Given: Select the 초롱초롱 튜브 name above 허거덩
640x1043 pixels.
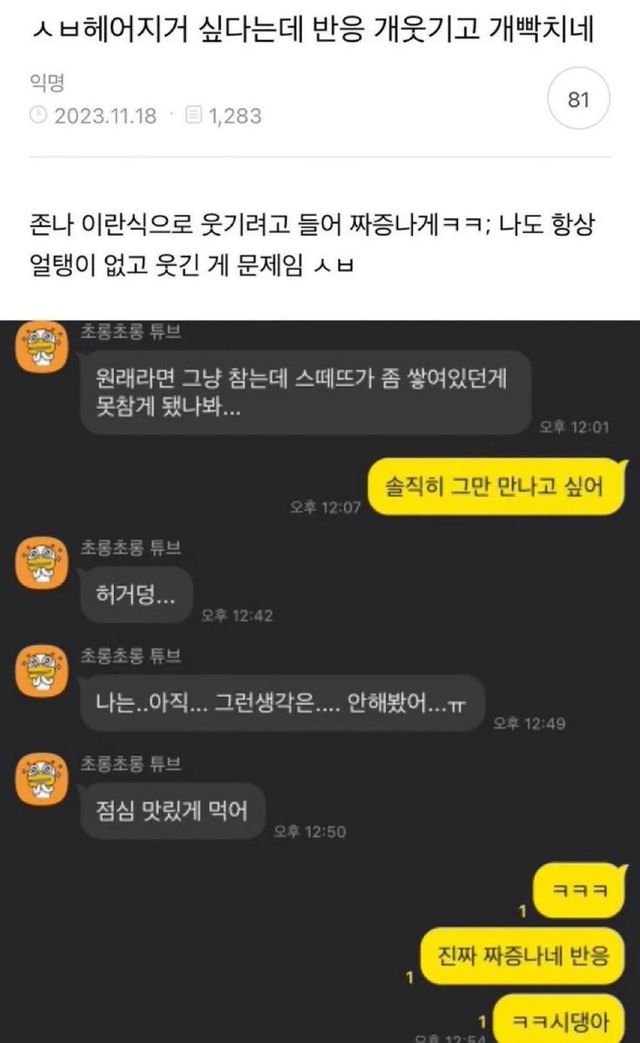Looking at the screenshot, I should (130, 547).
